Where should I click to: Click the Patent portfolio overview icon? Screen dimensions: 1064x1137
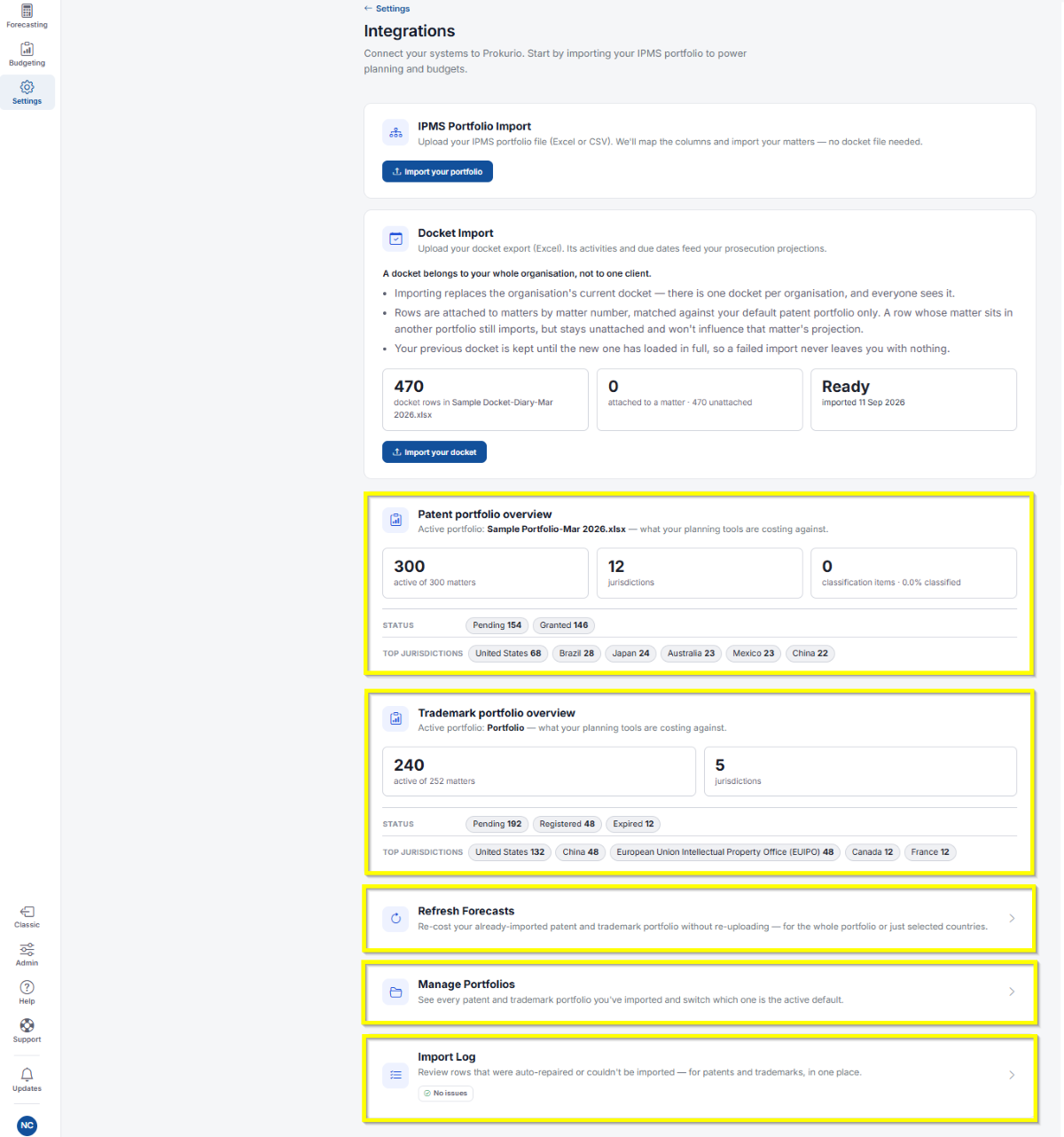click(395, 521)
